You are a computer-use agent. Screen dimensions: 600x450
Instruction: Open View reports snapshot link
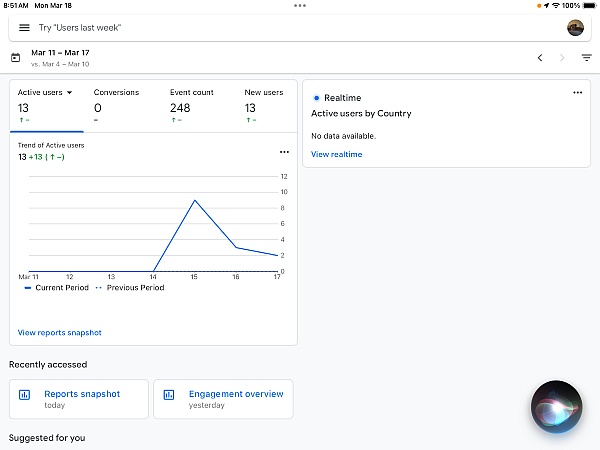pos(60,332)
